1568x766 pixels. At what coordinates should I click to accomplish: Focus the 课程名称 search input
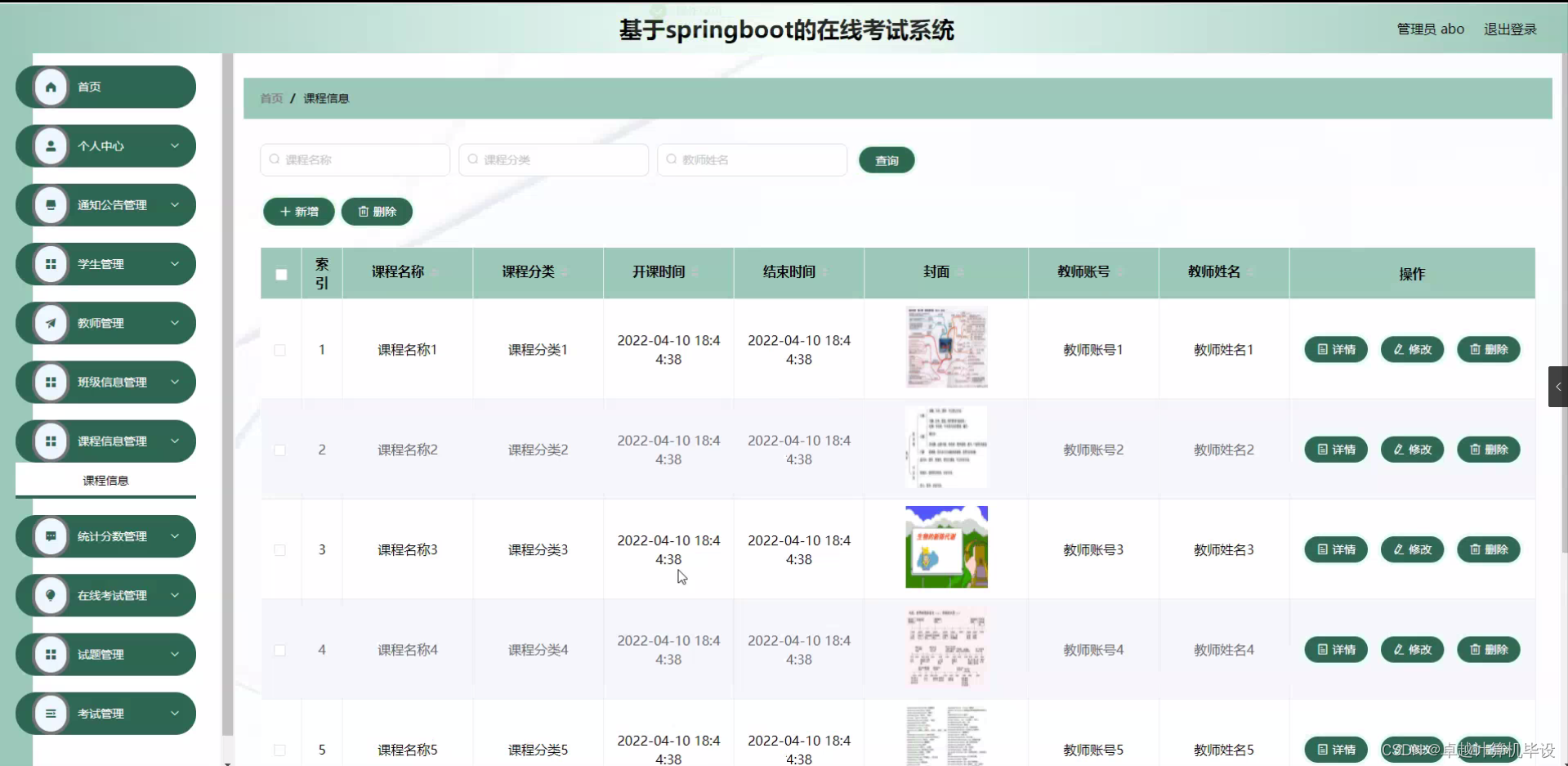coord(355,159)
